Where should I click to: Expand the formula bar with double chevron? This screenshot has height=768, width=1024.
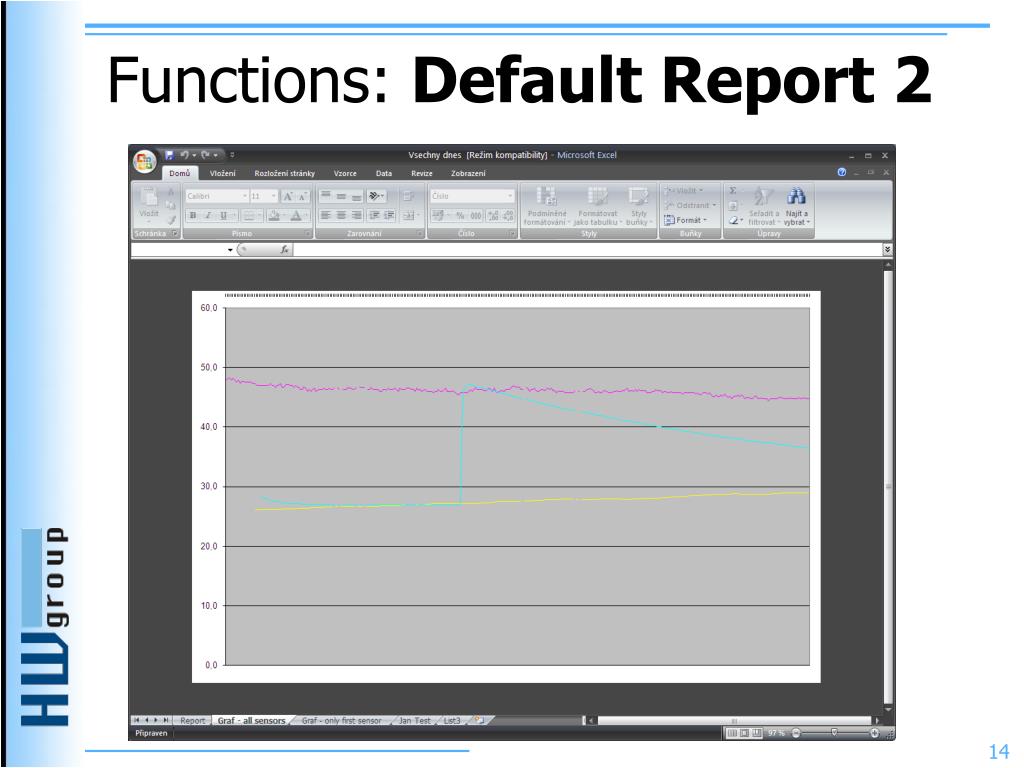(x=888, y=249)
